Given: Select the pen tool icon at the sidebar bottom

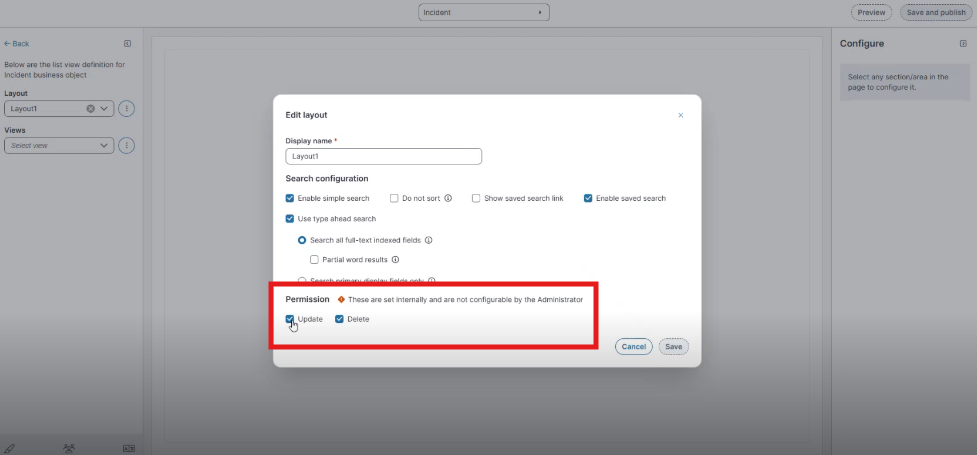Looking at the screenshot, I should click(9, 448).
